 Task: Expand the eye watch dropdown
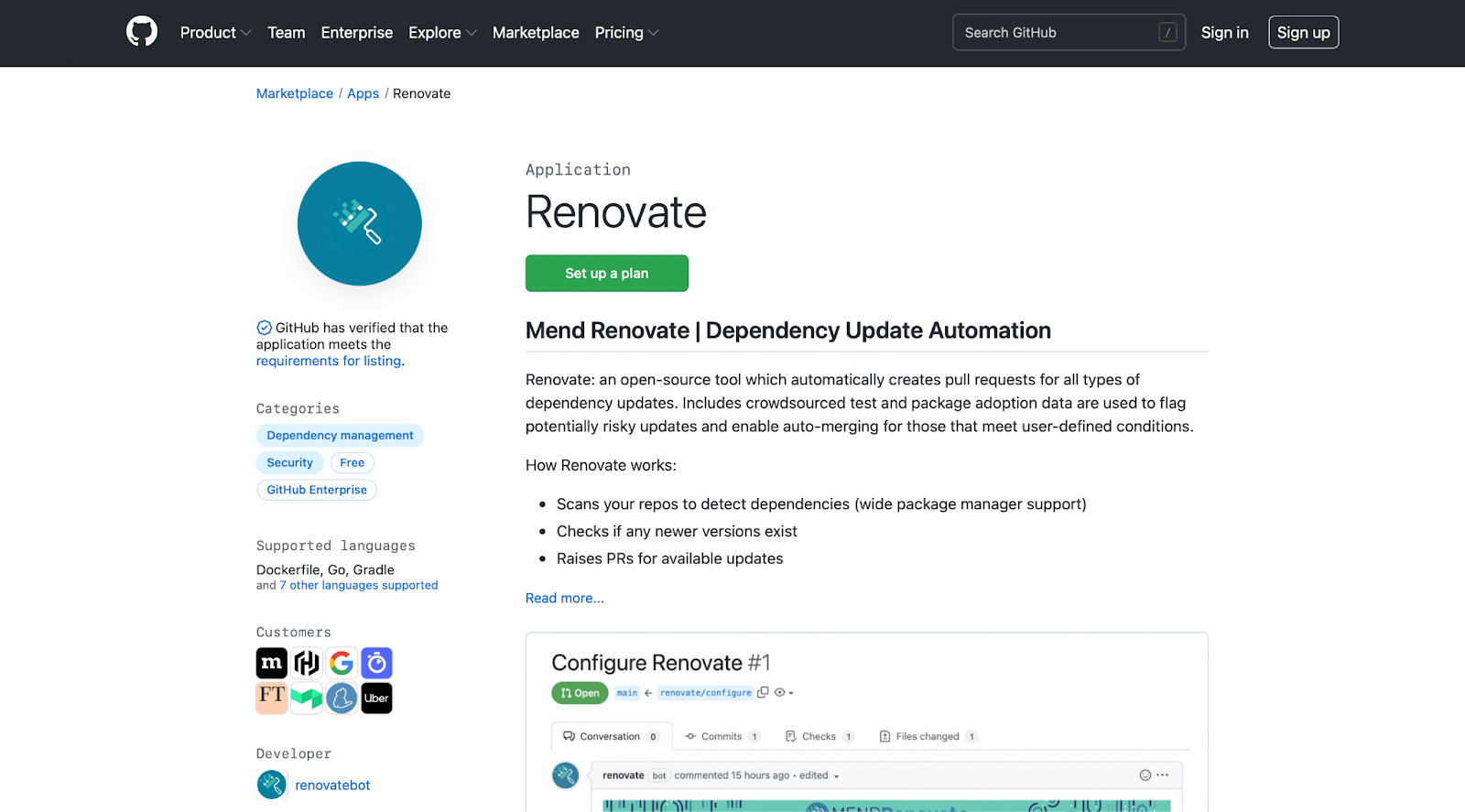click(784, 693)
